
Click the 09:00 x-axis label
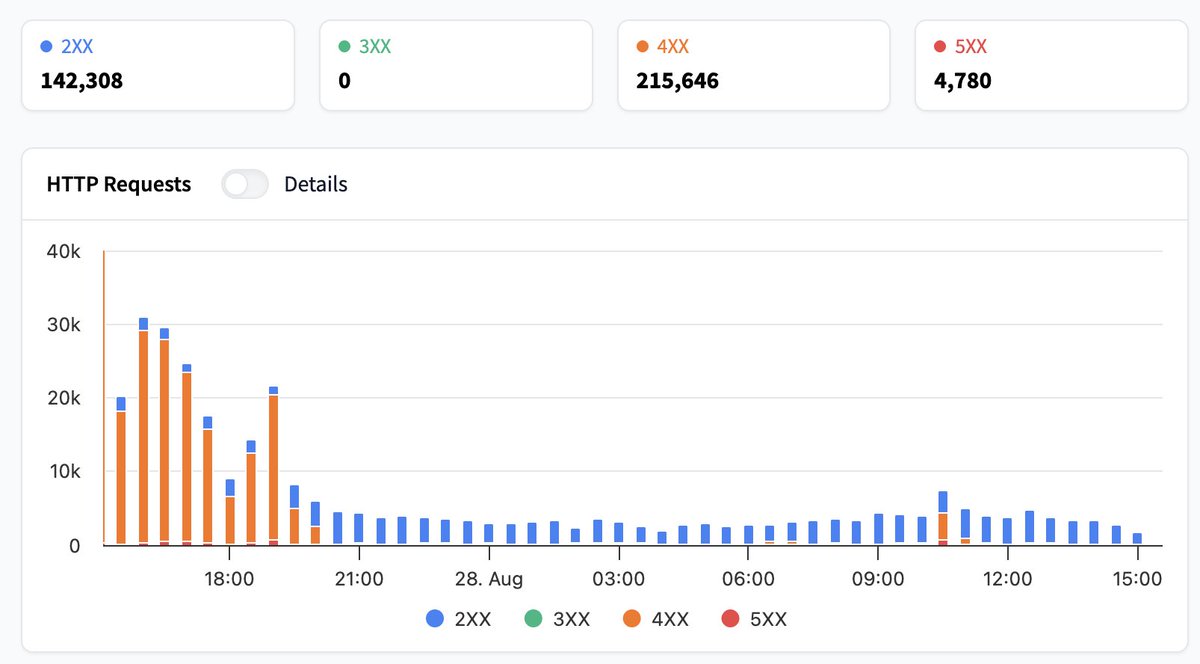(878, 579)
